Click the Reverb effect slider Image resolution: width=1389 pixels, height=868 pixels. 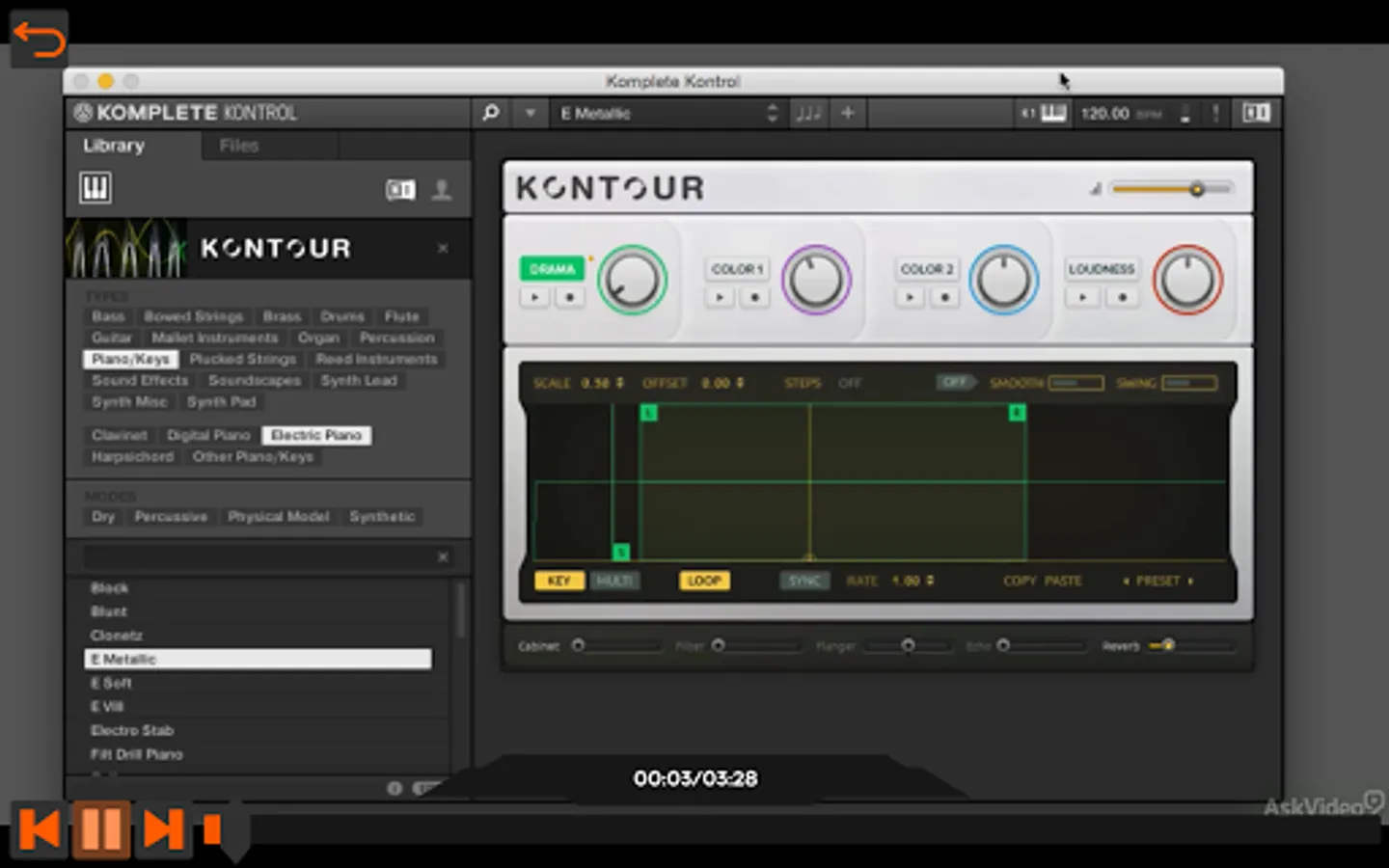(x=1191, y=645)
